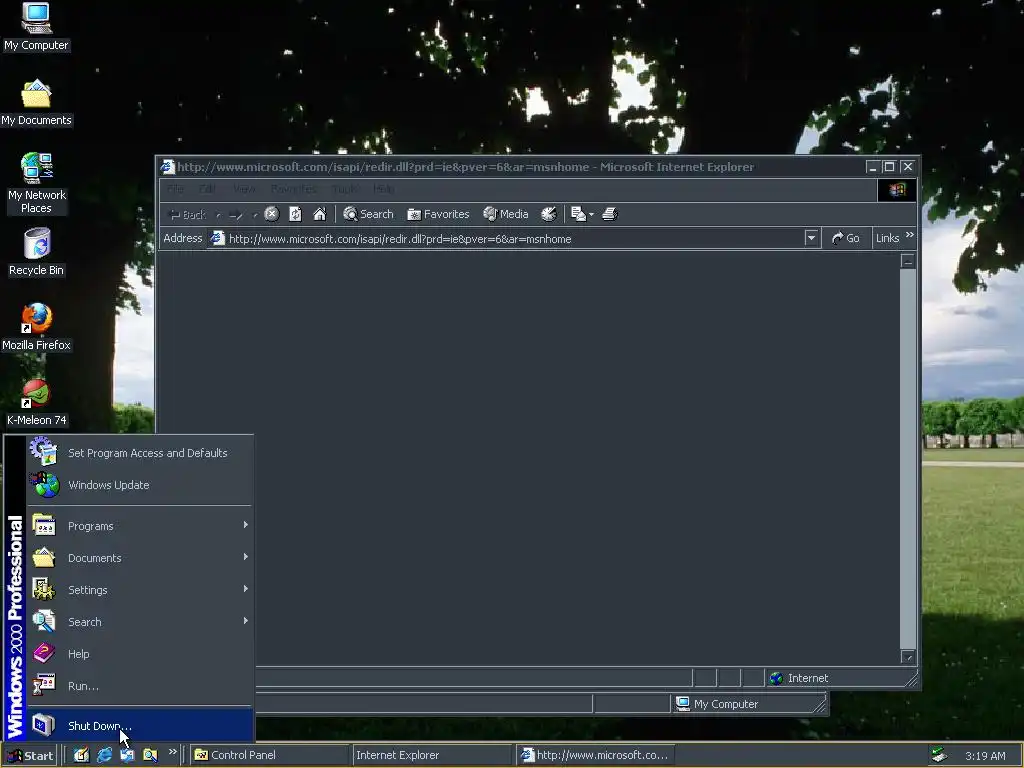
Task: Go to the Home page icon
Action: coord(319,214)
